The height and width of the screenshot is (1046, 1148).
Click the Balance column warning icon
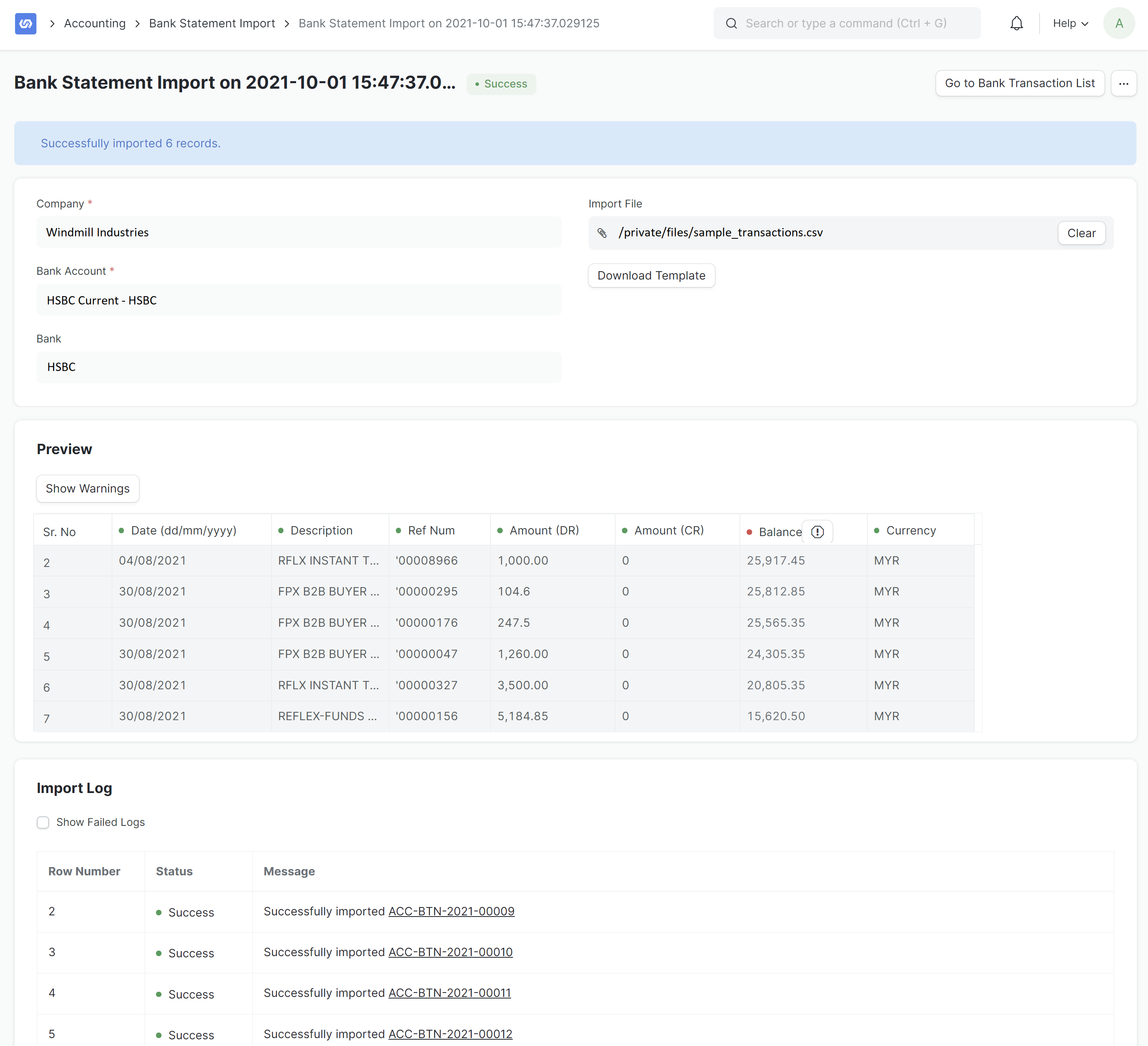pos(817,532)
